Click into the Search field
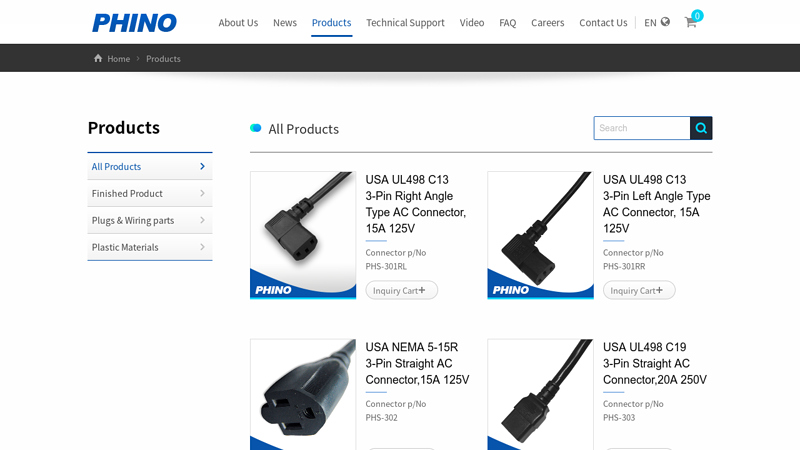The height and width of the screenshot is (450, 800). pyautogui.click(x=642, y=128)
